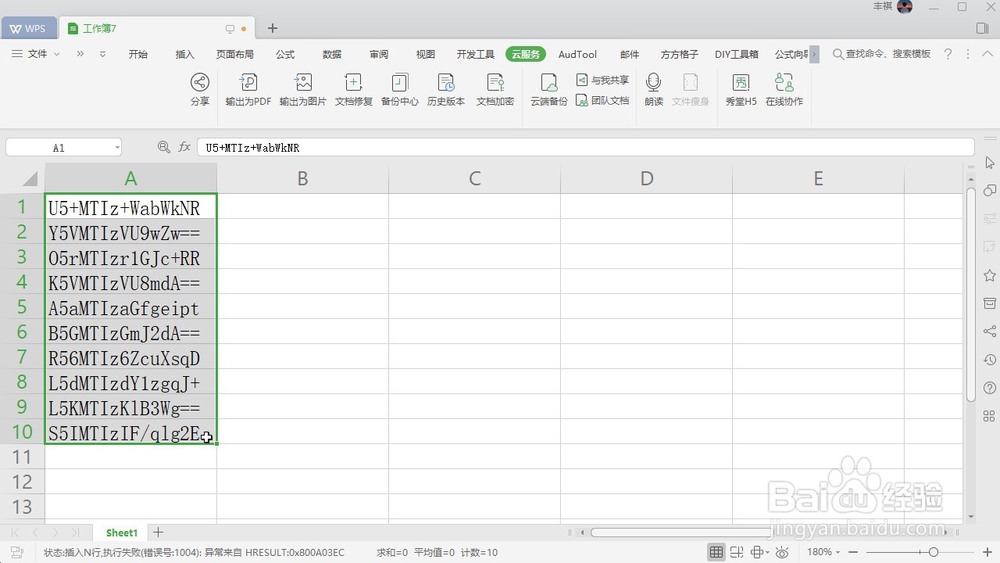
Task: Open the 数据 ribbon tab
Action: (x=332, y=54)
